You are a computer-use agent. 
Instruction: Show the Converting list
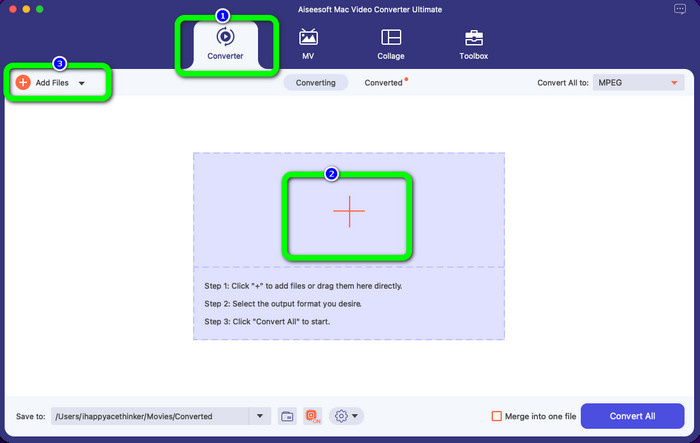[x=316, y=83]
